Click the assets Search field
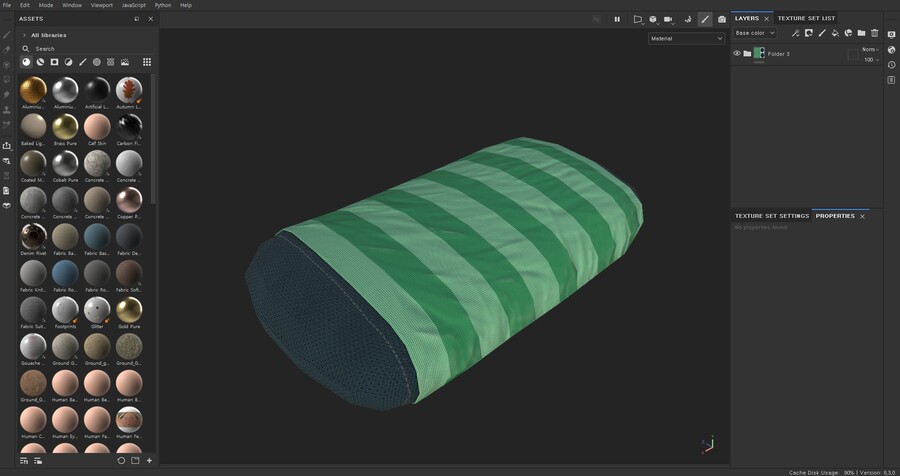 point(80,48)
